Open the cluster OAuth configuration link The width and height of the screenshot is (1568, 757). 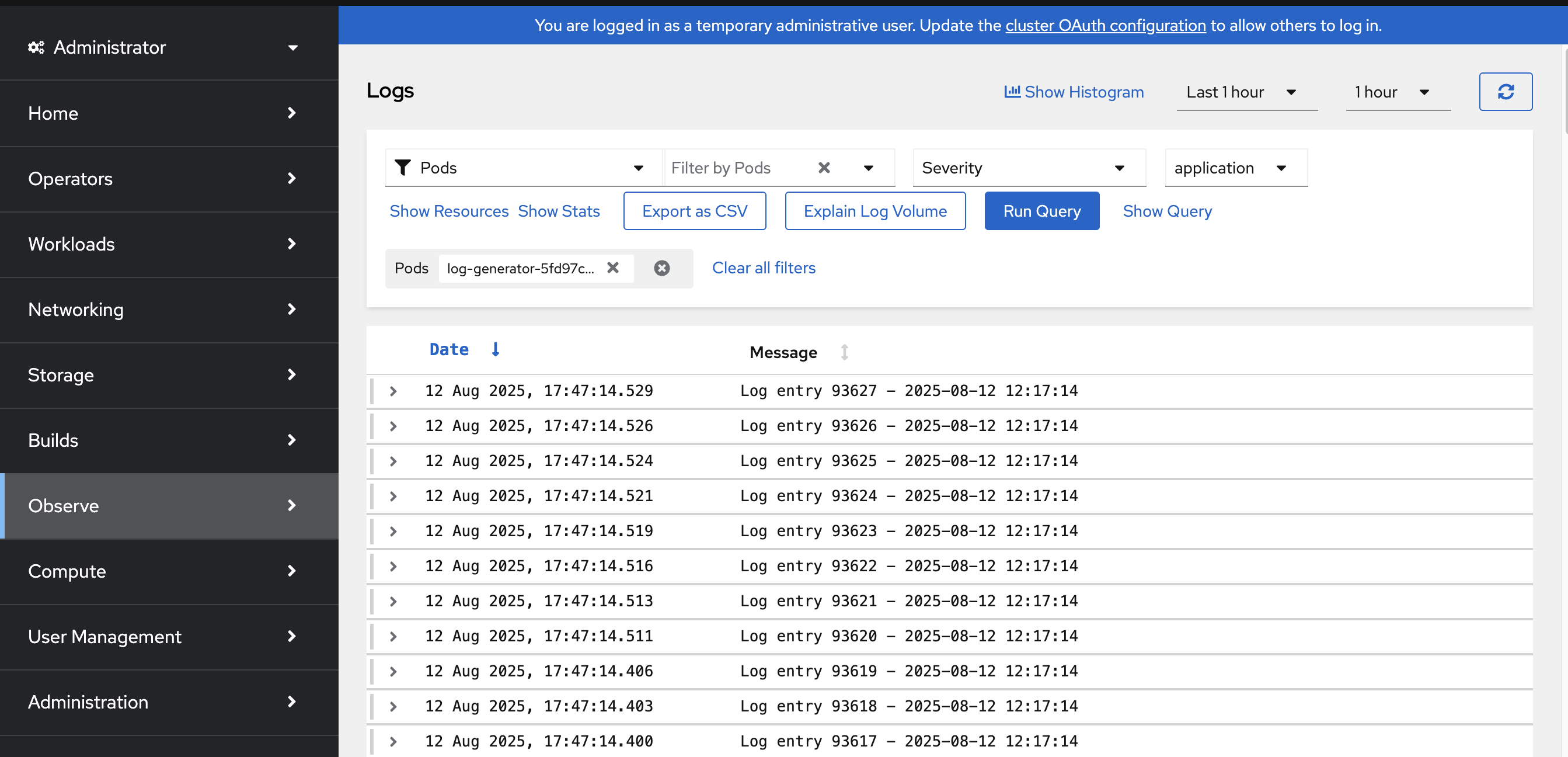pos(1105,26)
